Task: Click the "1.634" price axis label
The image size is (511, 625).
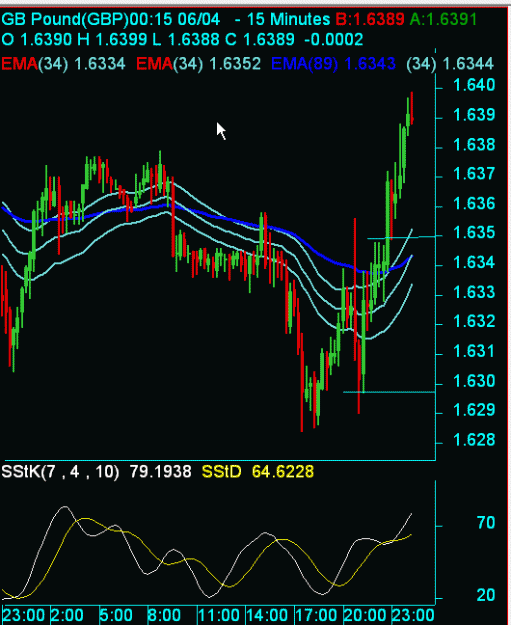Action: coord(474,262)
